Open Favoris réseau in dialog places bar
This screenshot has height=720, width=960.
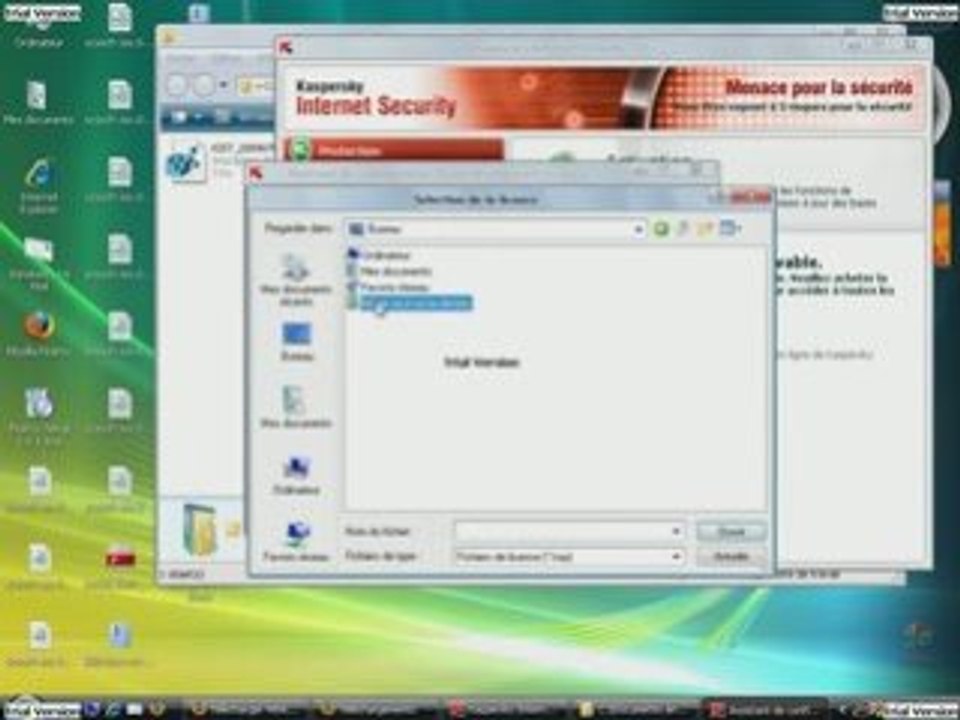click(x=296, y=541)
